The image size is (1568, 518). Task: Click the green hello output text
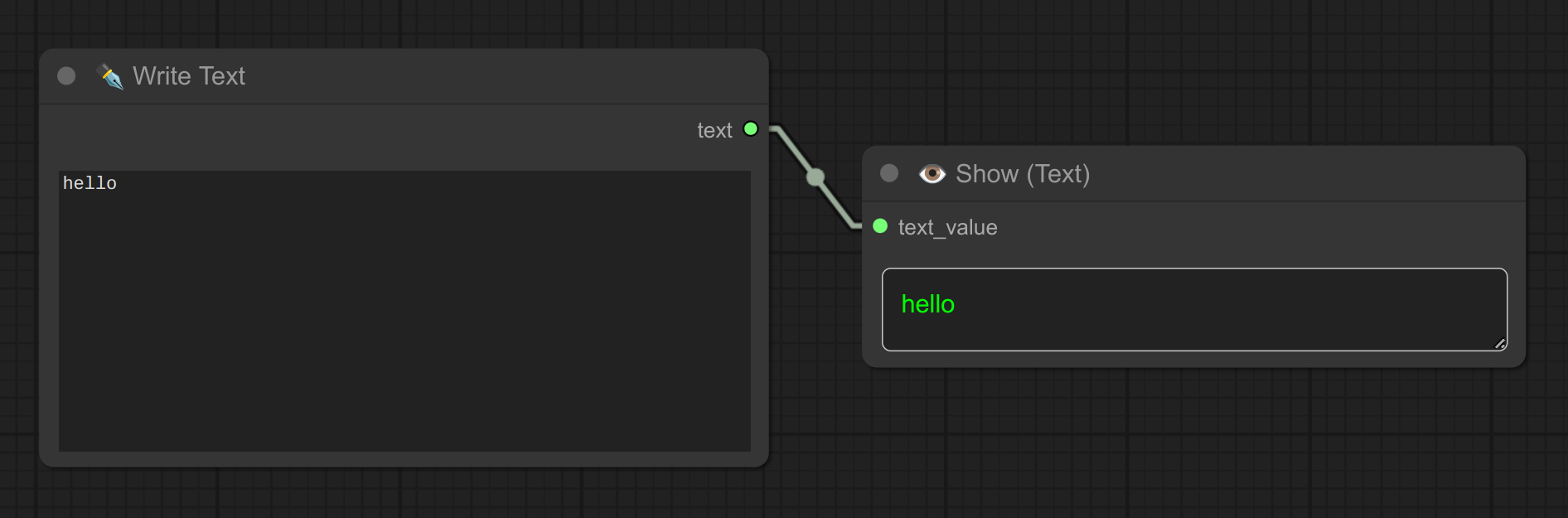(927, 304)
